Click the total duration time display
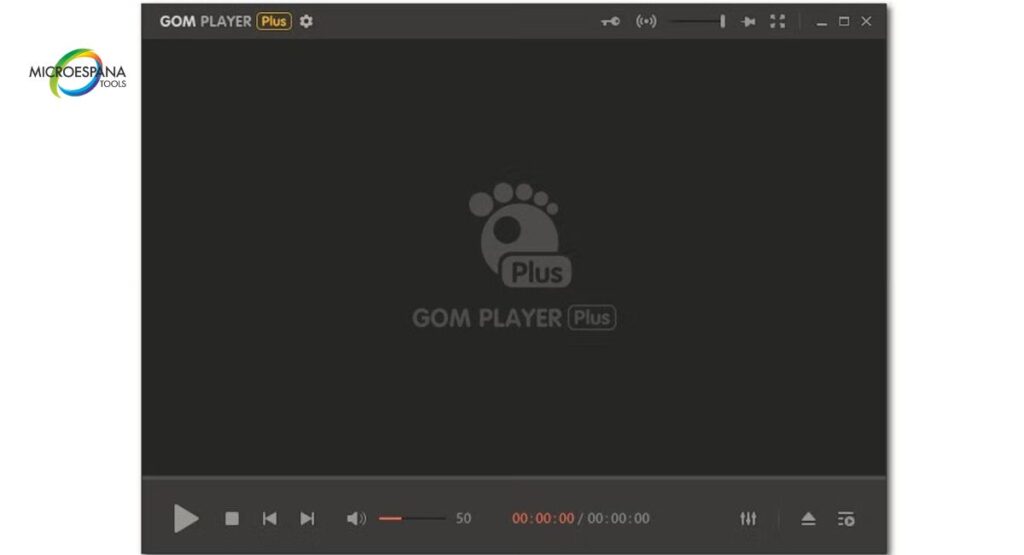This screenshot has width=1024, height=555. pos(618,518)
